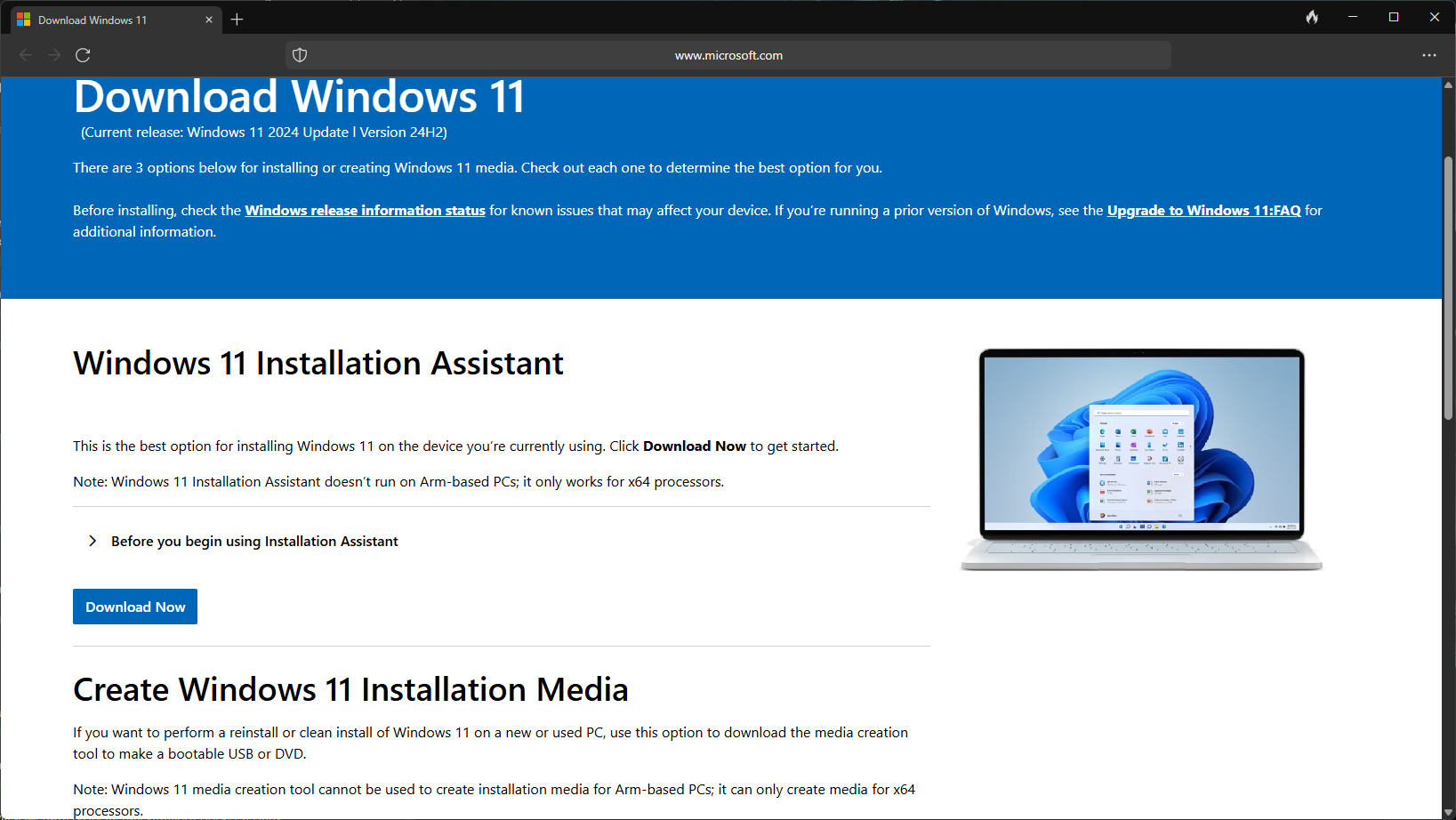This screenshot has height=820, width=1456.
Task: Close the Download Windows 11 tab
Action: [x=209, y=20]
